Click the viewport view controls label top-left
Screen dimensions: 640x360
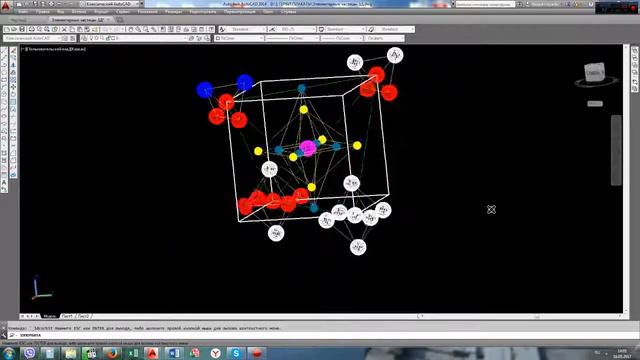(53, 49)
